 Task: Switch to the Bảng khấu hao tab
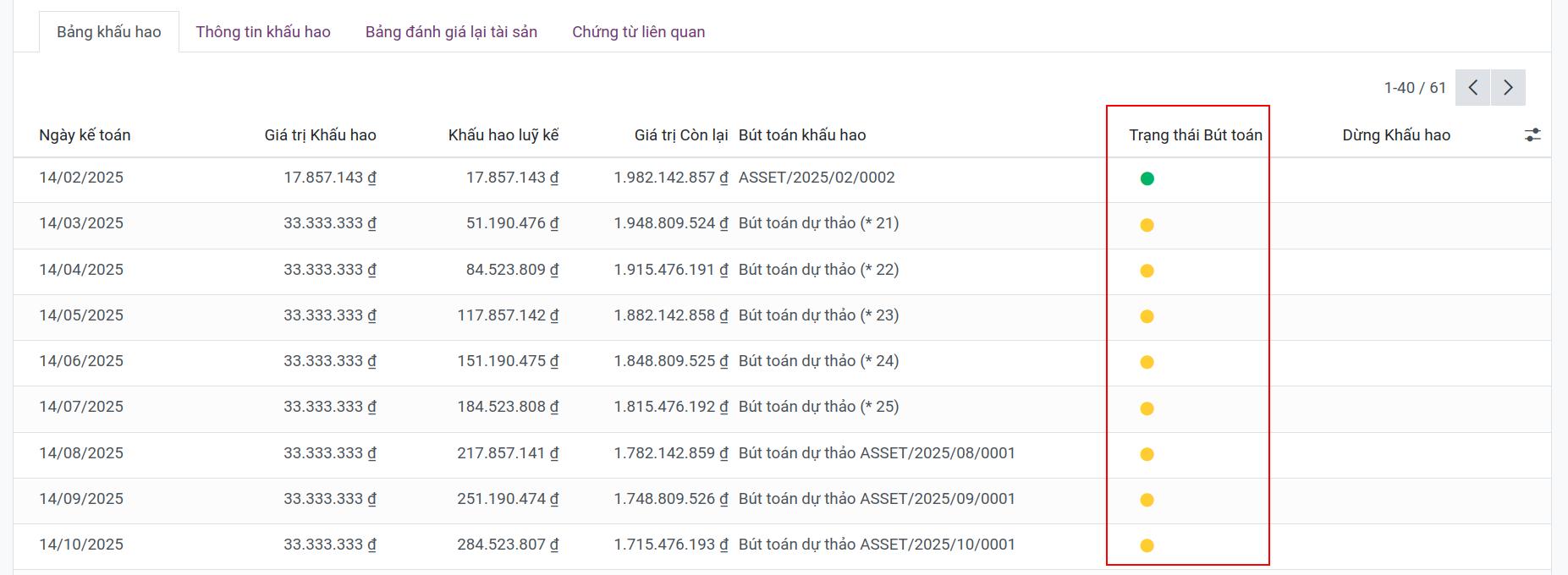109,32
